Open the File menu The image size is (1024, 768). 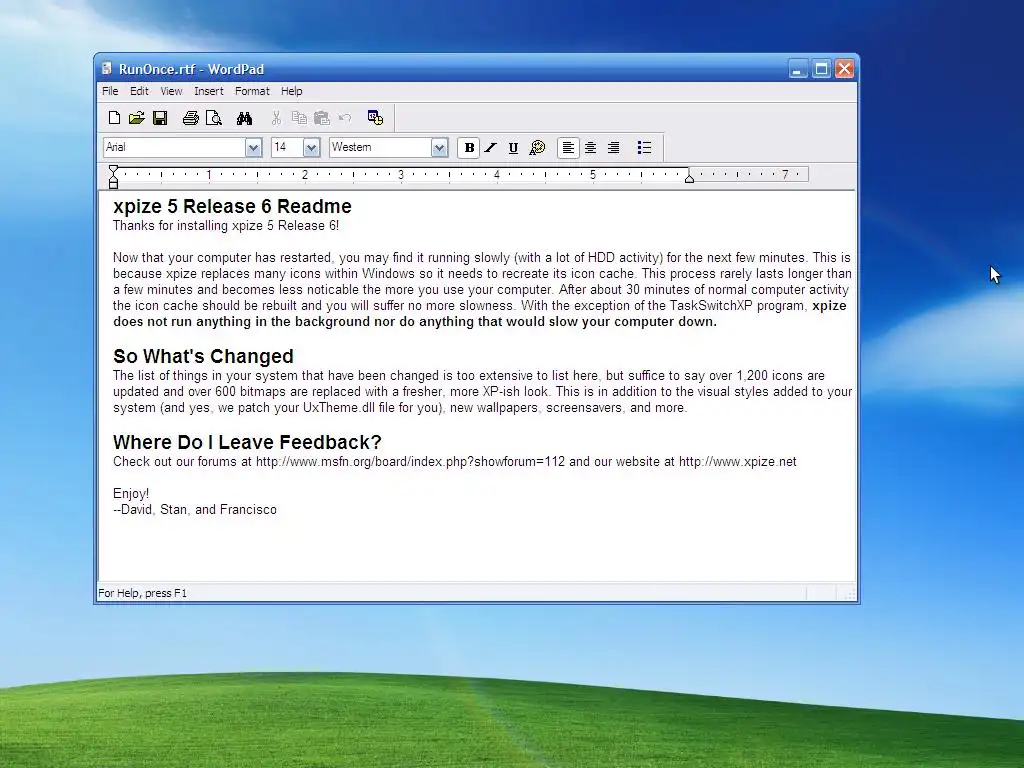tap(110, 91)
